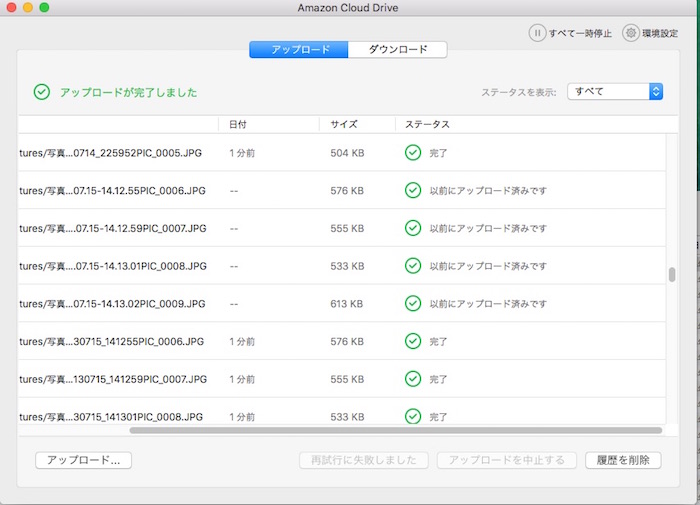This screenshot has height=505, width=700.
Task: Click the 環境設定 label
Action: (x=660, y=33)
